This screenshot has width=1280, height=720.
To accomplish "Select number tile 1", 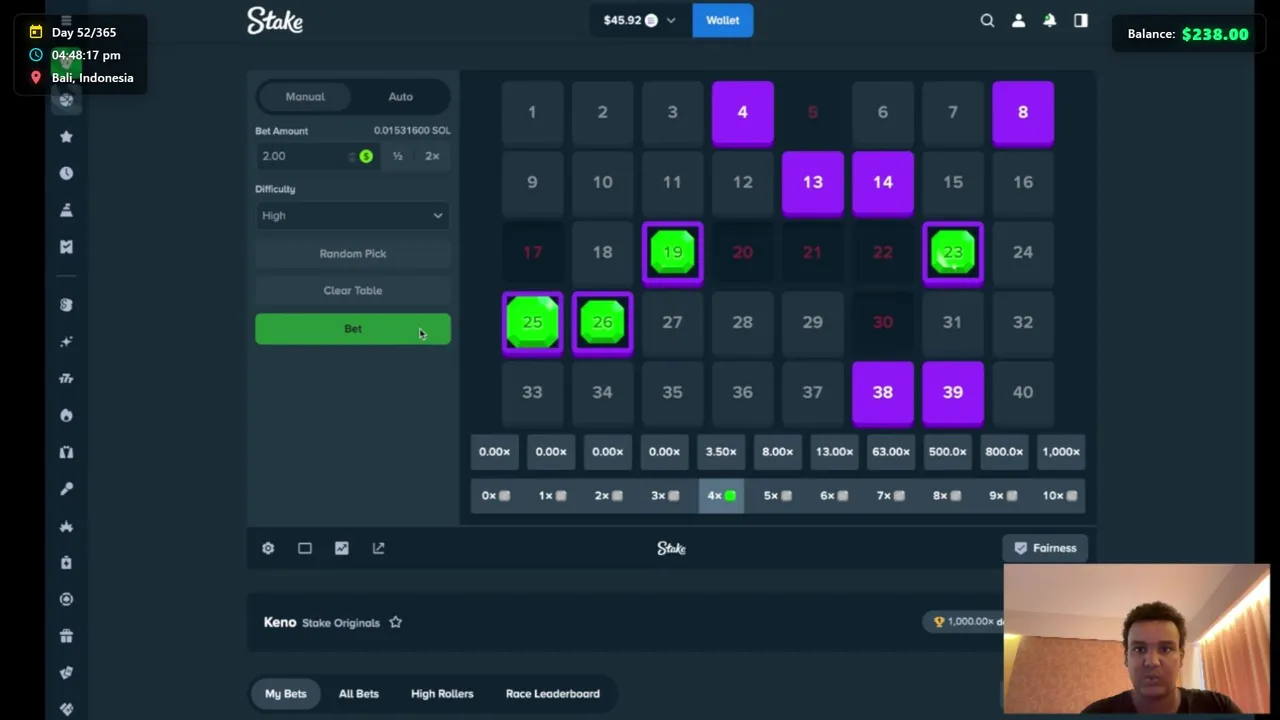I will 532,113.
